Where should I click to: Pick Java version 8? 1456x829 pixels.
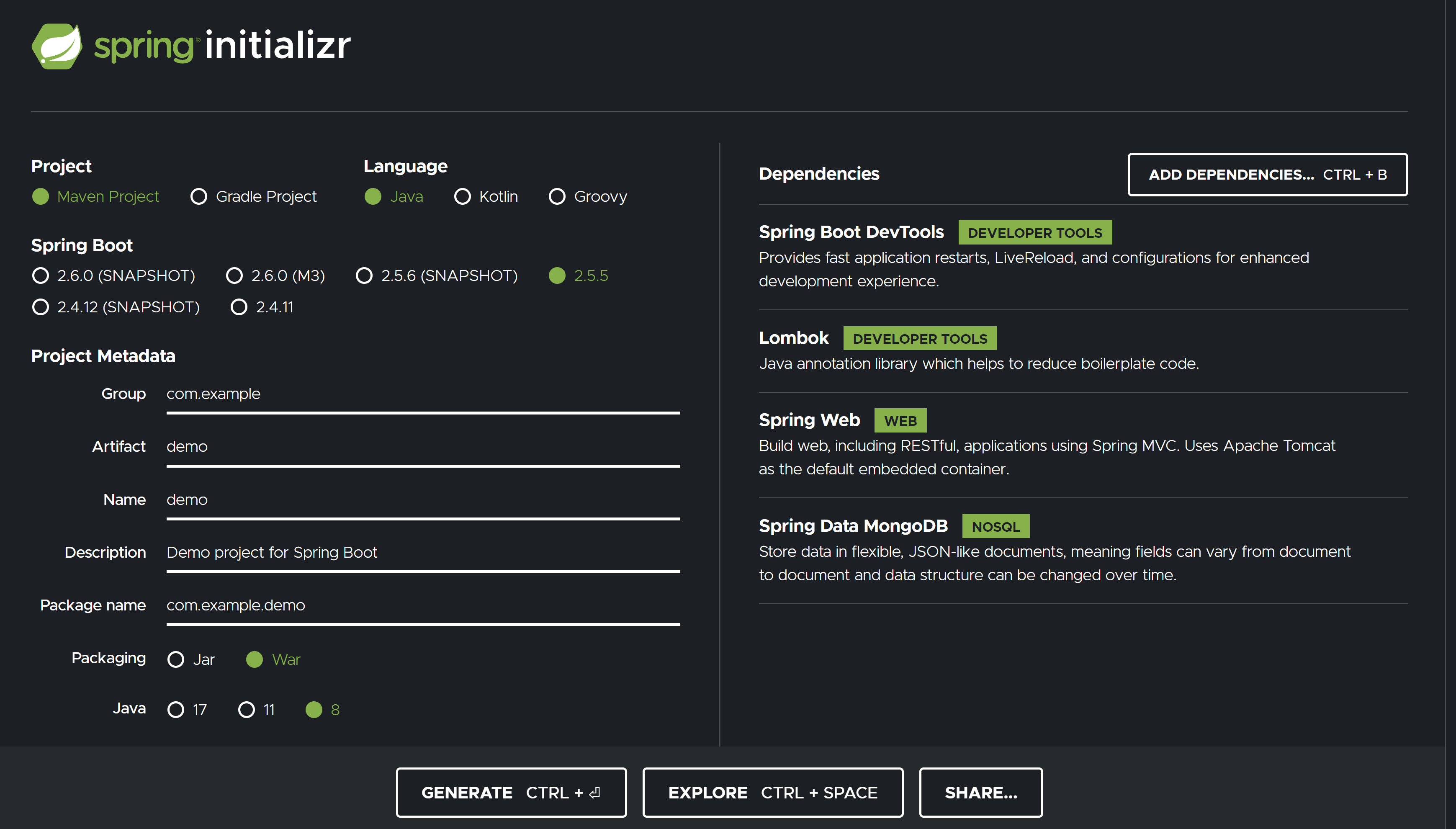314,709
